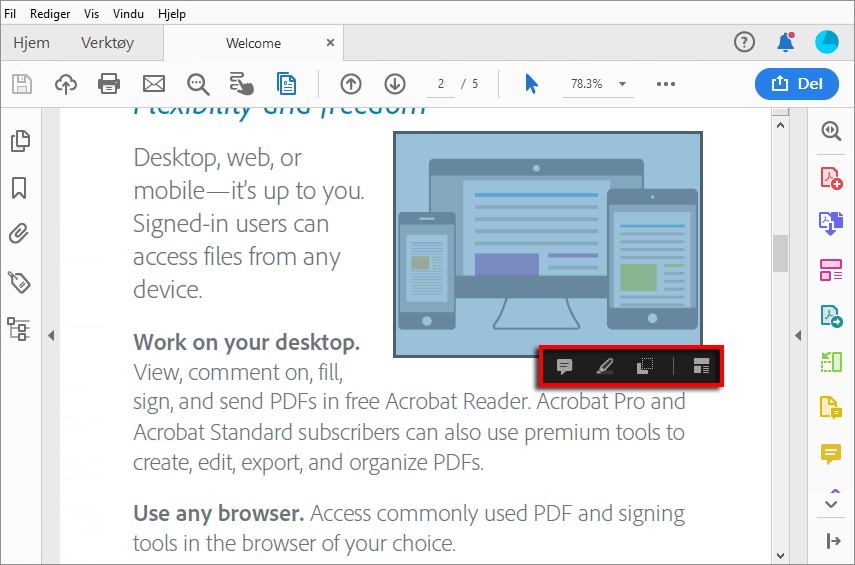Open the pink Edit PDF layout tool
Viewport: 855px width, 565px height.
tap(831, 270)
